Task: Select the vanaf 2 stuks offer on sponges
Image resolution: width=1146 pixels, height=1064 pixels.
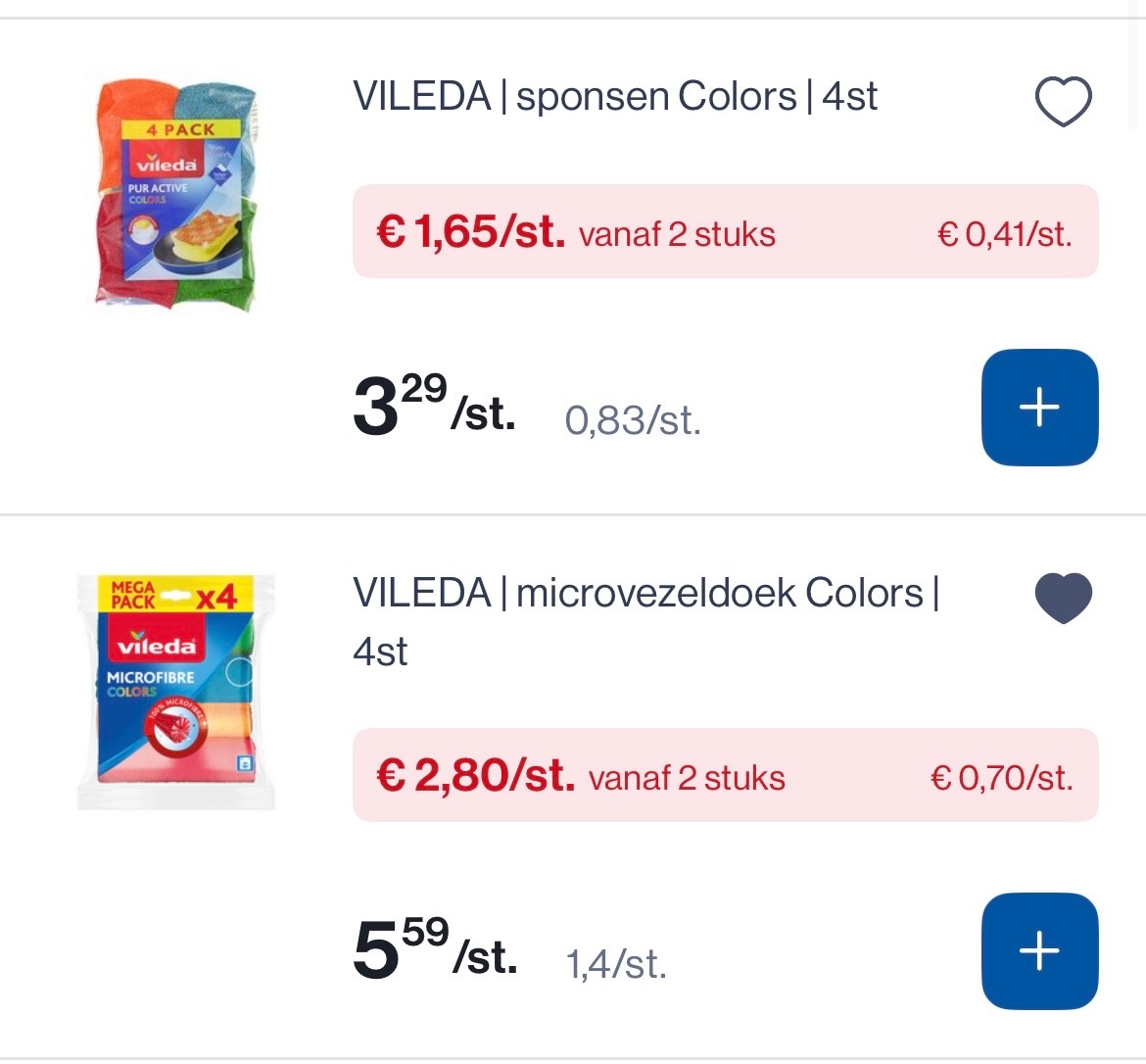Action: tap(676, 234)
